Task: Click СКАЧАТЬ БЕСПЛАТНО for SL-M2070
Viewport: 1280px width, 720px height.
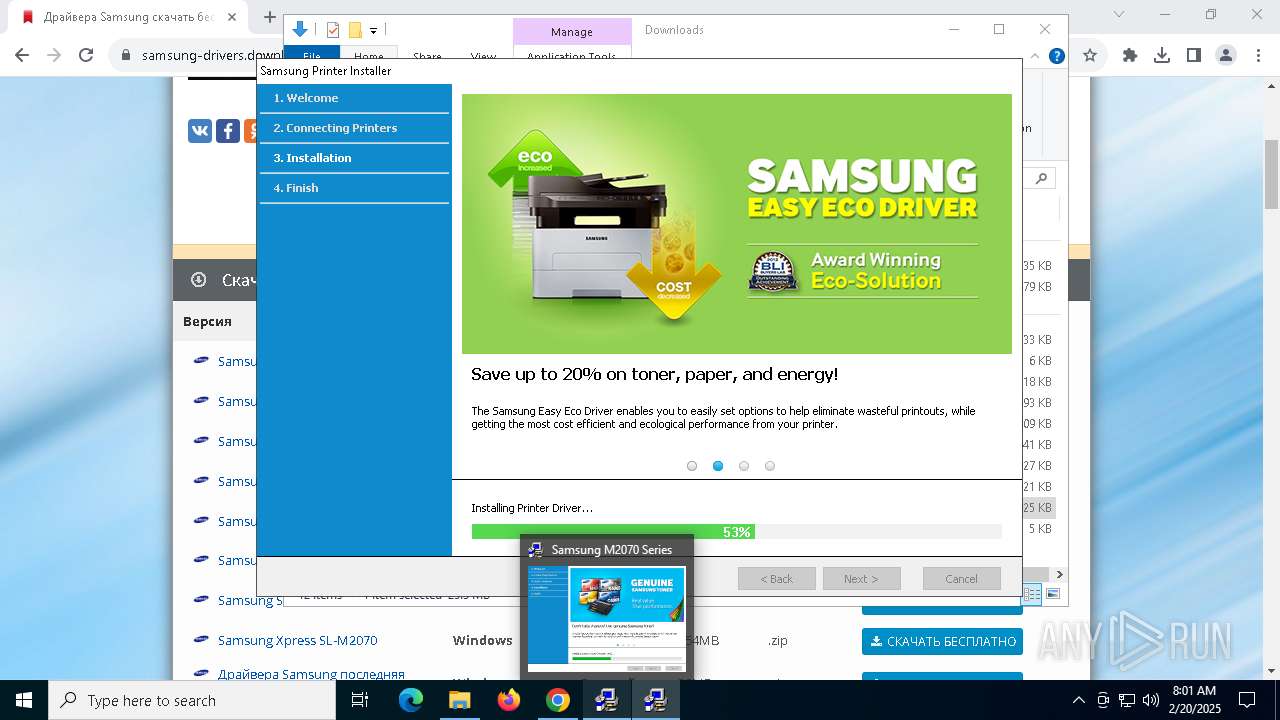Action: pyautogui.click(x=942, y=641)
